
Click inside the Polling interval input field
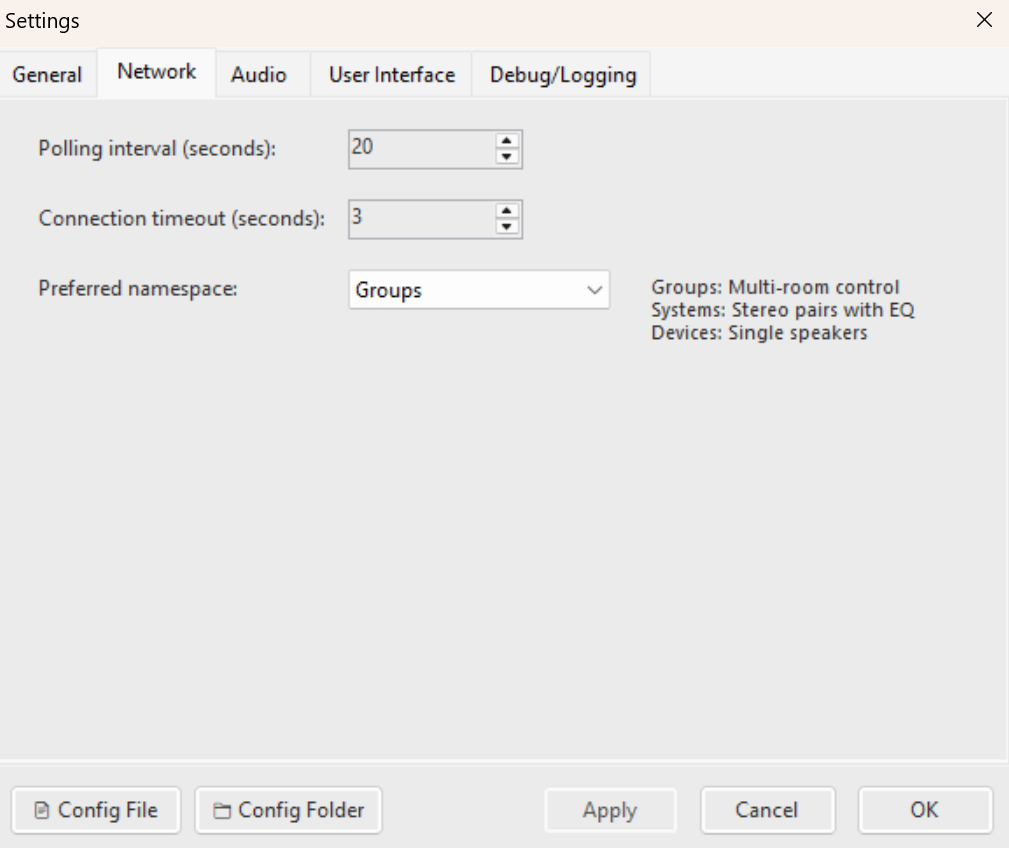[x=420, y=148]
